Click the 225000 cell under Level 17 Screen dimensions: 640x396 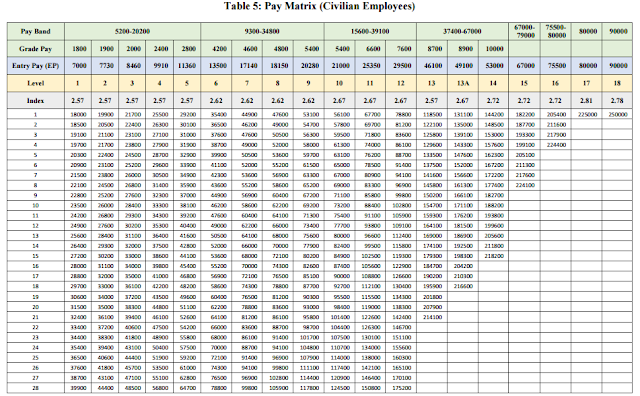(x=587, y=115)
